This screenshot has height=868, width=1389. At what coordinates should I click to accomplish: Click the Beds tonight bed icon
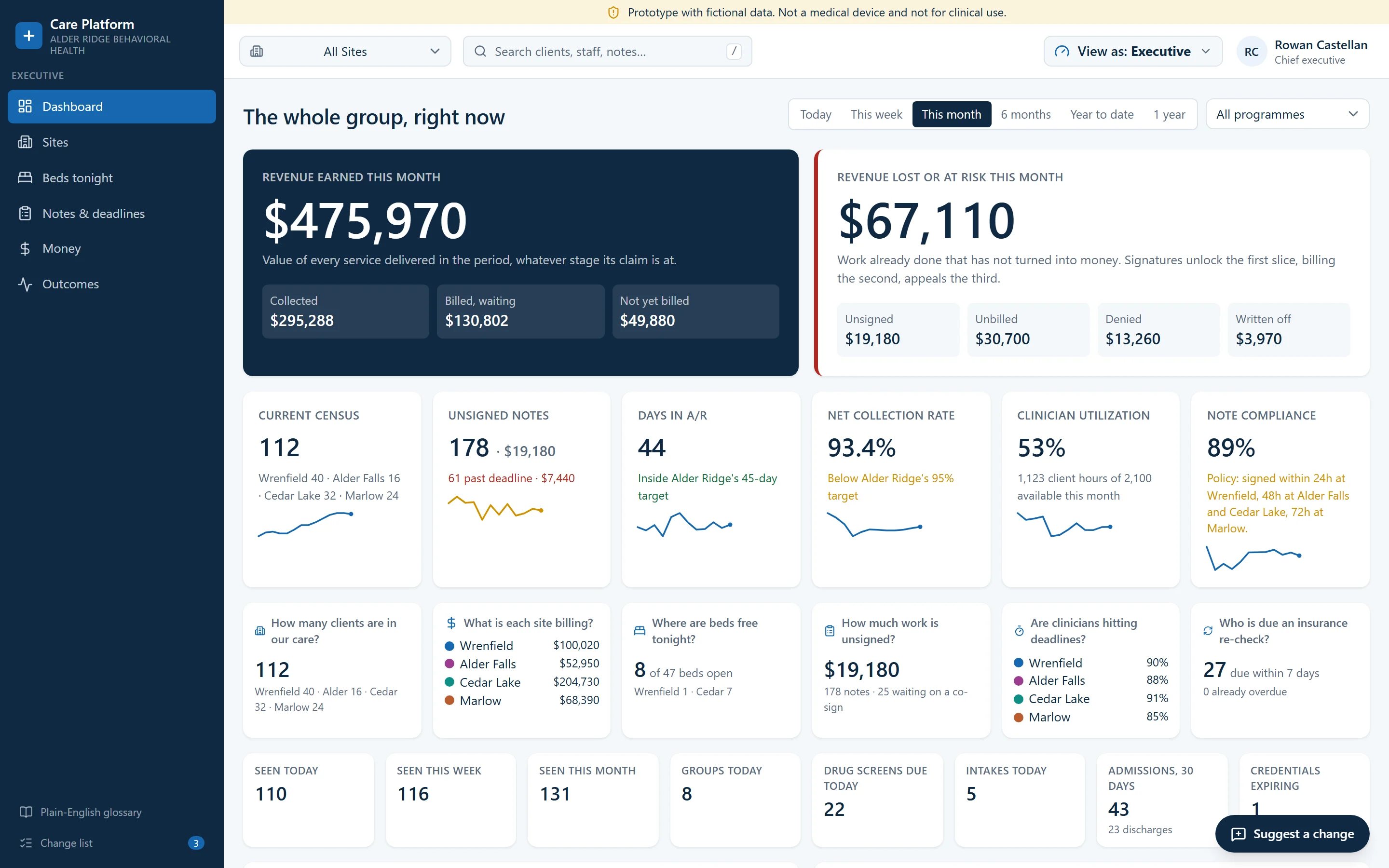click(x=25, y=177)
